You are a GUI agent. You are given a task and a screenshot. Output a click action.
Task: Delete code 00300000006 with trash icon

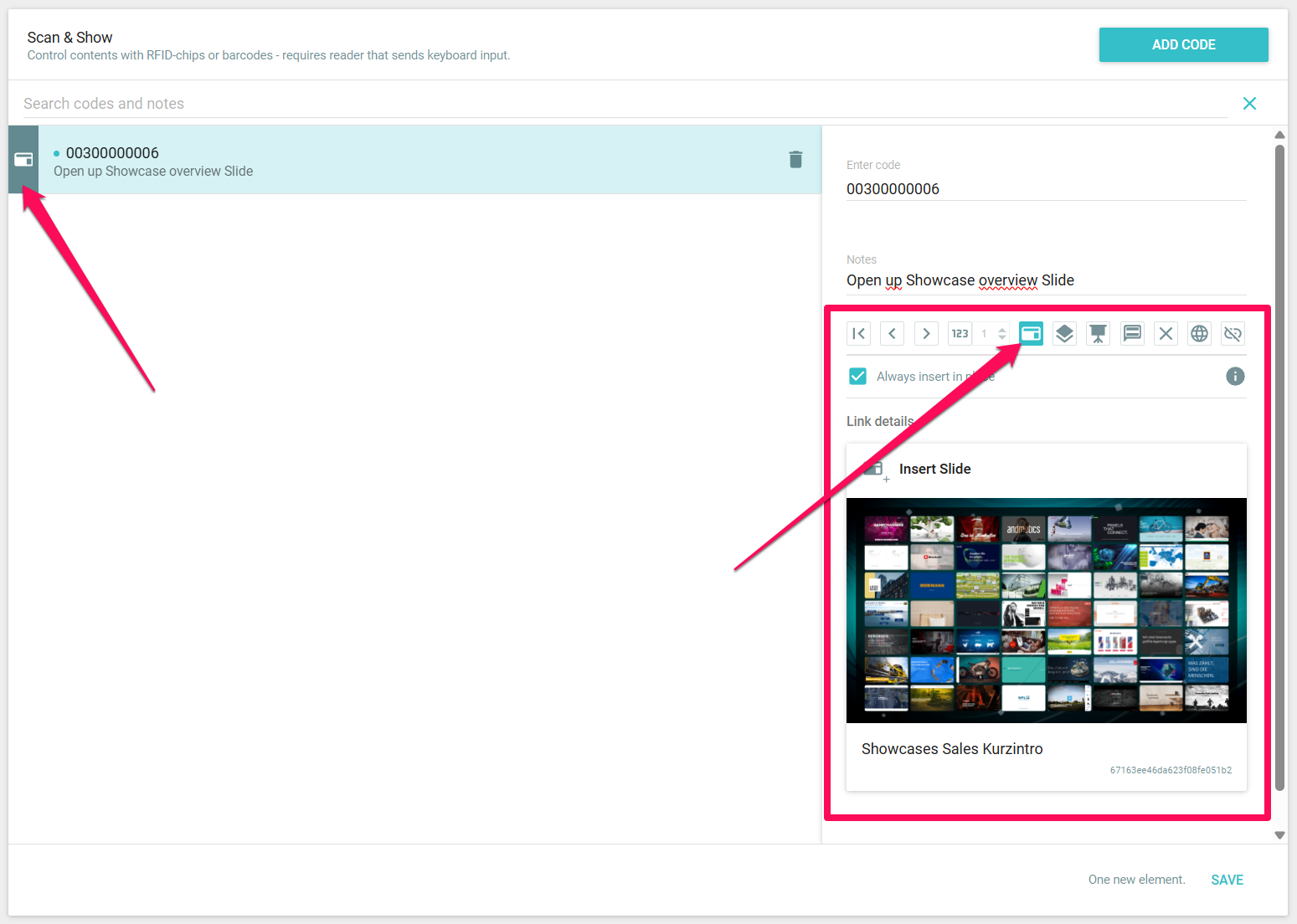coord(795,160)
